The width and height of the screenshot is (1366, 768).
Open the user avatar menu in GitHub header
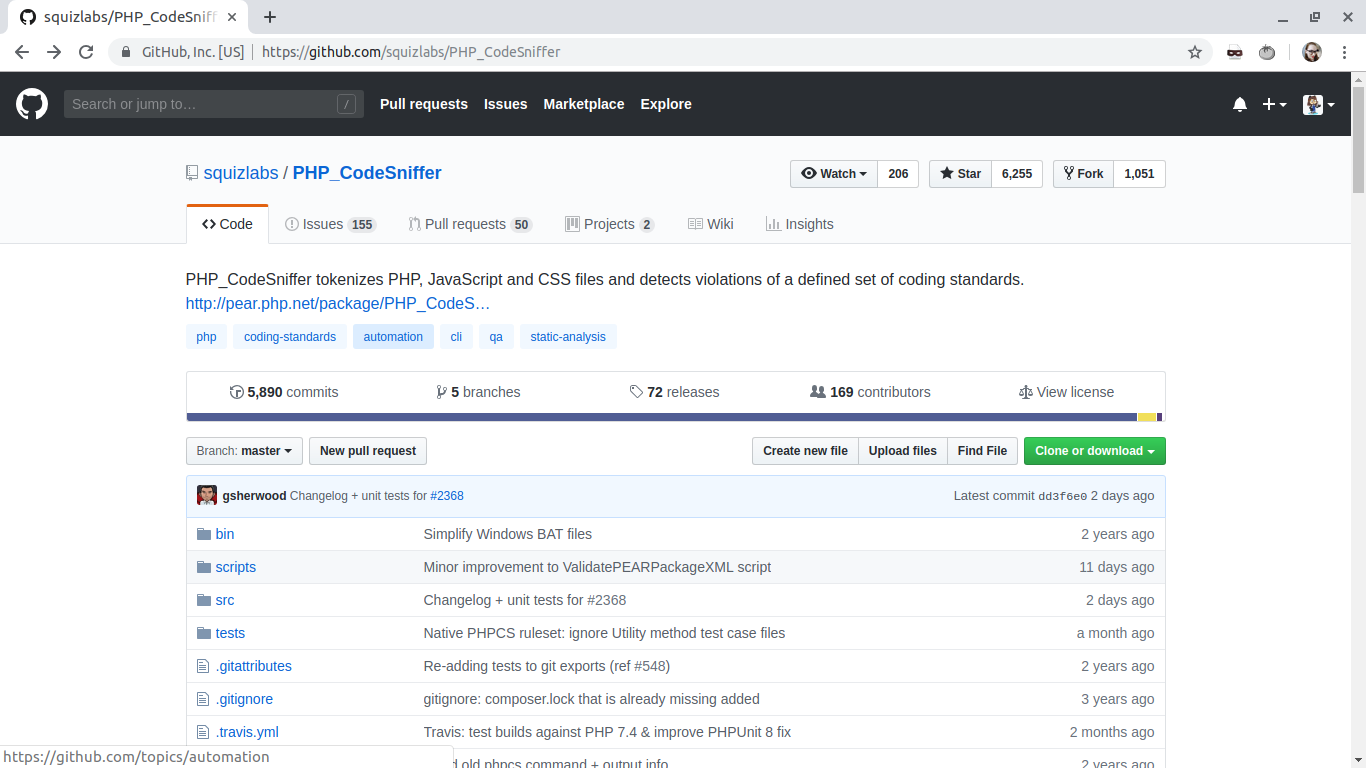pos(1319,104)
